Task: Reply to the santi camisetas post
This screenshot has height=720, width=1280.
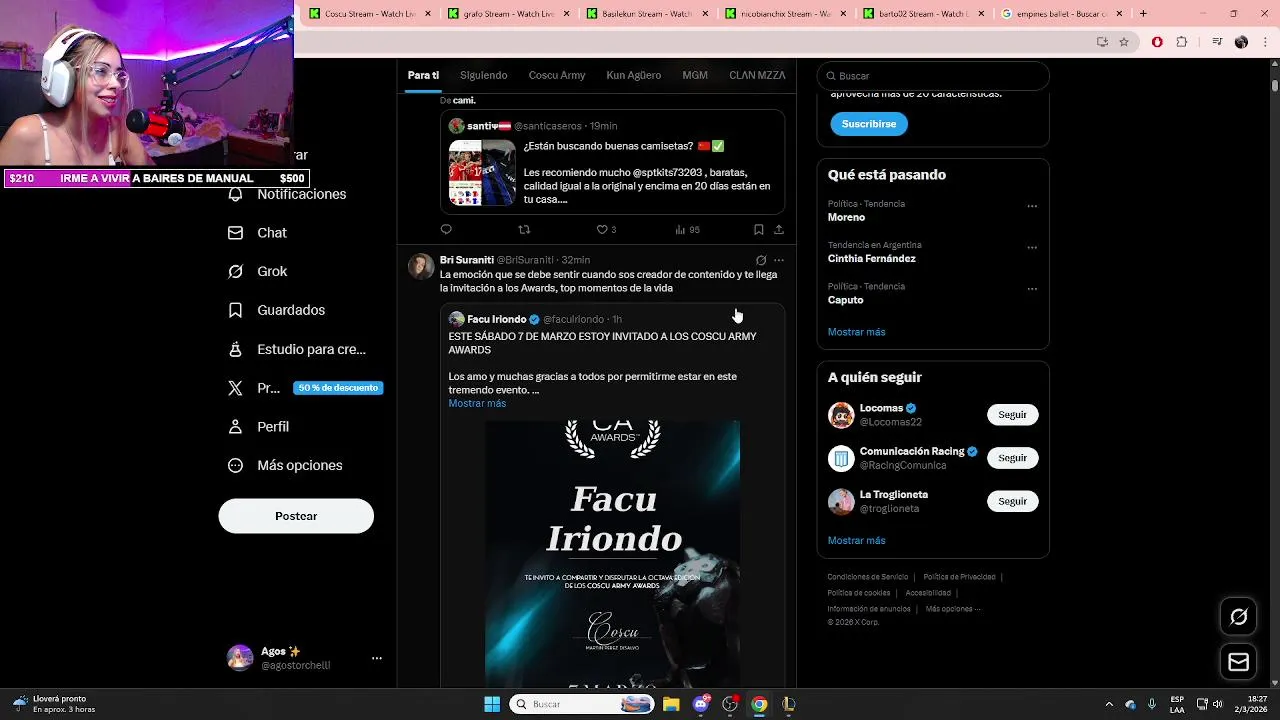Action: [x=446, y=230]
